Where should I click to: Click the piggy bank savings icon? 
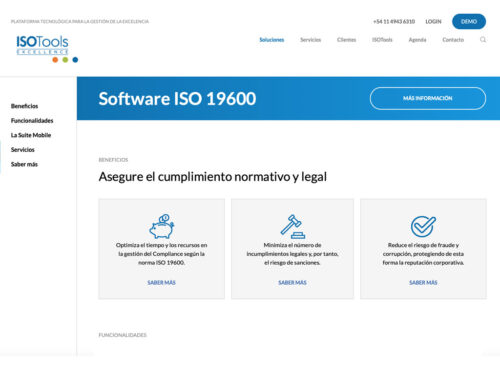(x=162, y=226)
